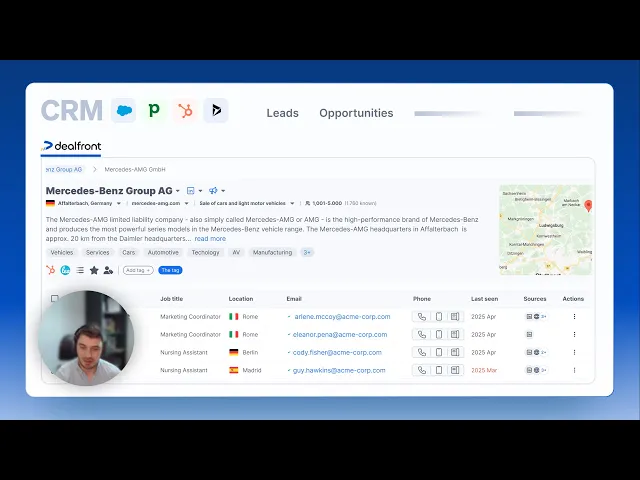Expand the Mercedes-Benz Group AG name dropdown

(178, 191)
